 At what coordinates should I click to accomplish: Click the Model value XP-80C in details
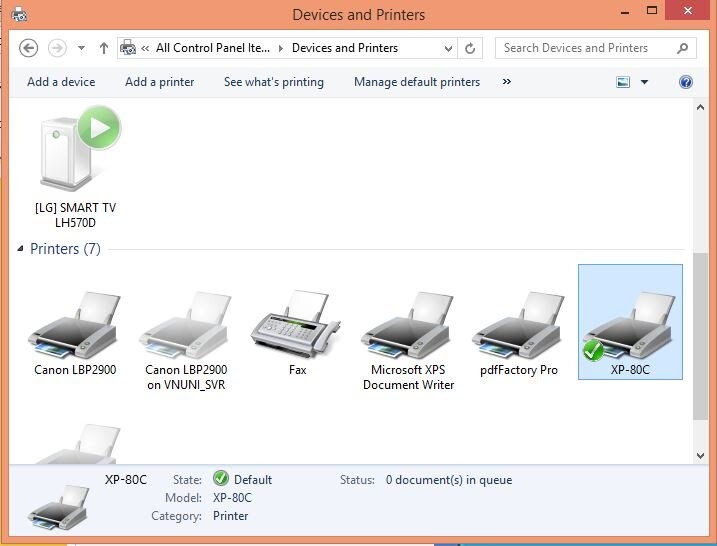click(x=232, y=498)
